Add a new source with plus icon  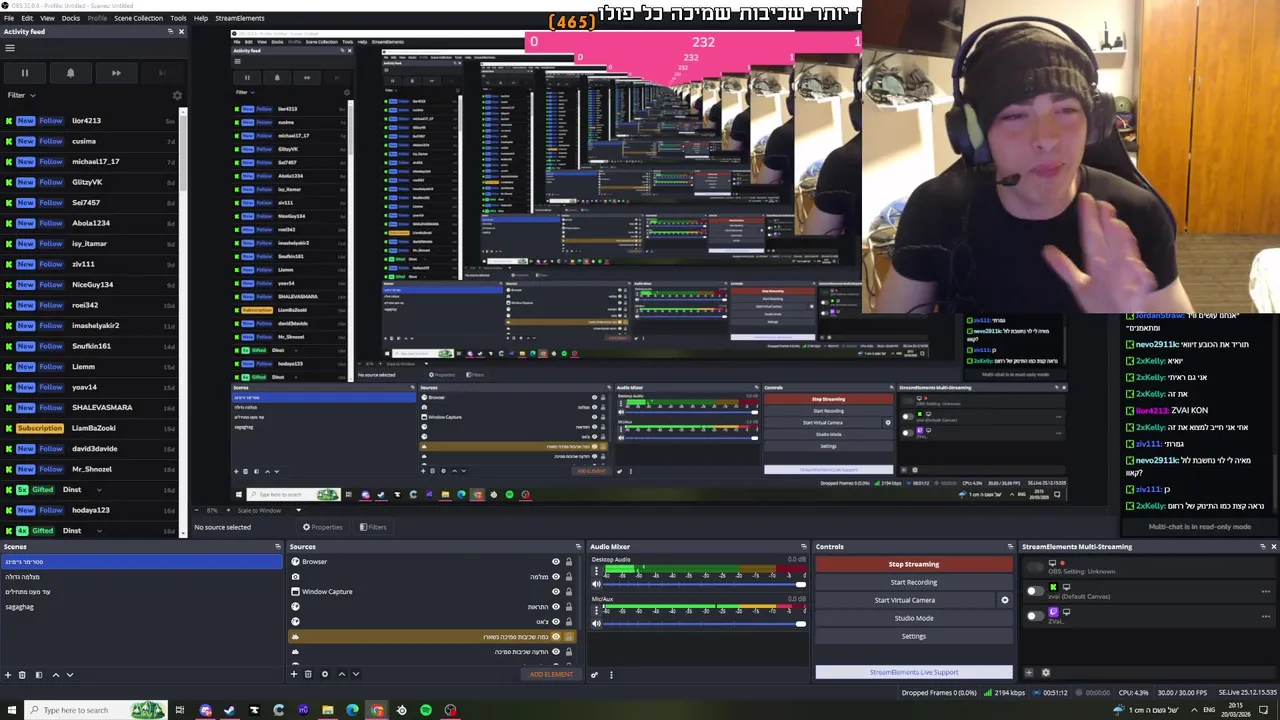[294, 674]
